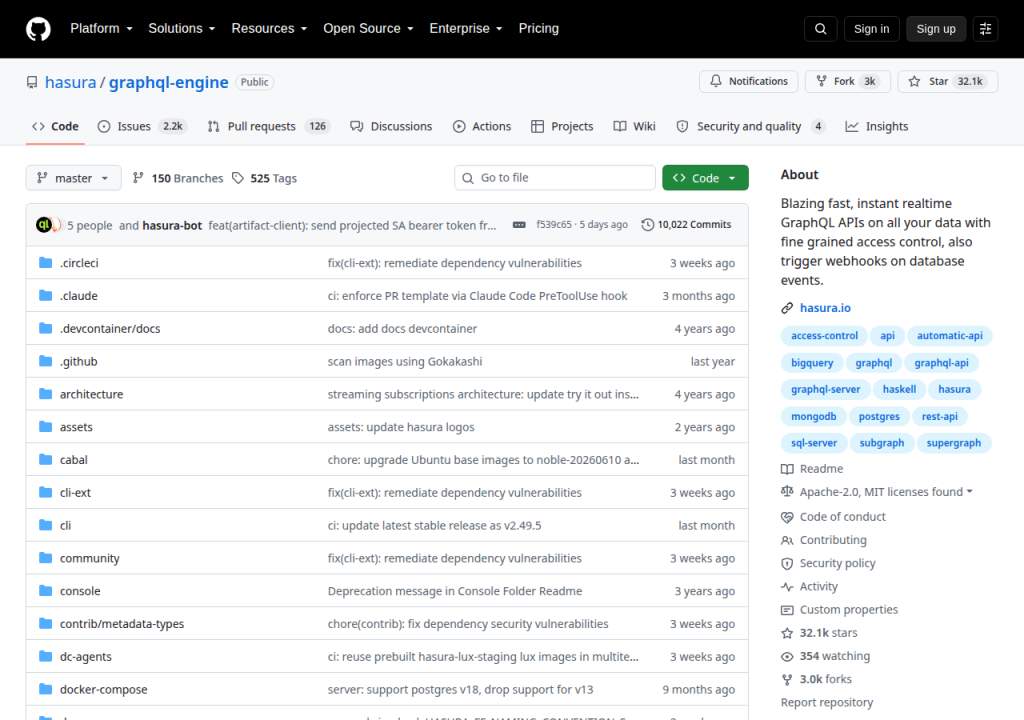Viewport: 1024px width, 720px height.
Task: Open the master branch selector
Action: coord(73,178)
